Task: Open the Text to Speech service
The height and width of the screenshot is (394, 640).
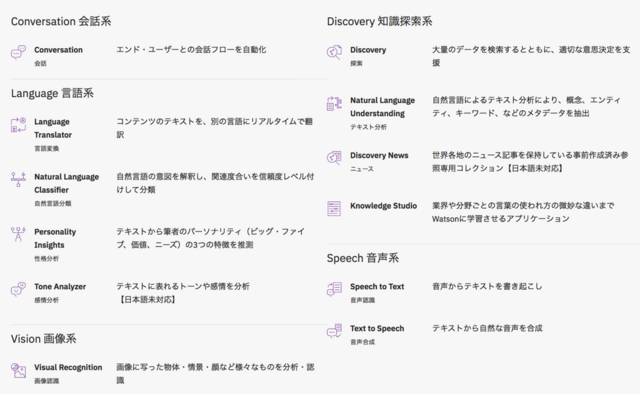Action: click(377, 328)
